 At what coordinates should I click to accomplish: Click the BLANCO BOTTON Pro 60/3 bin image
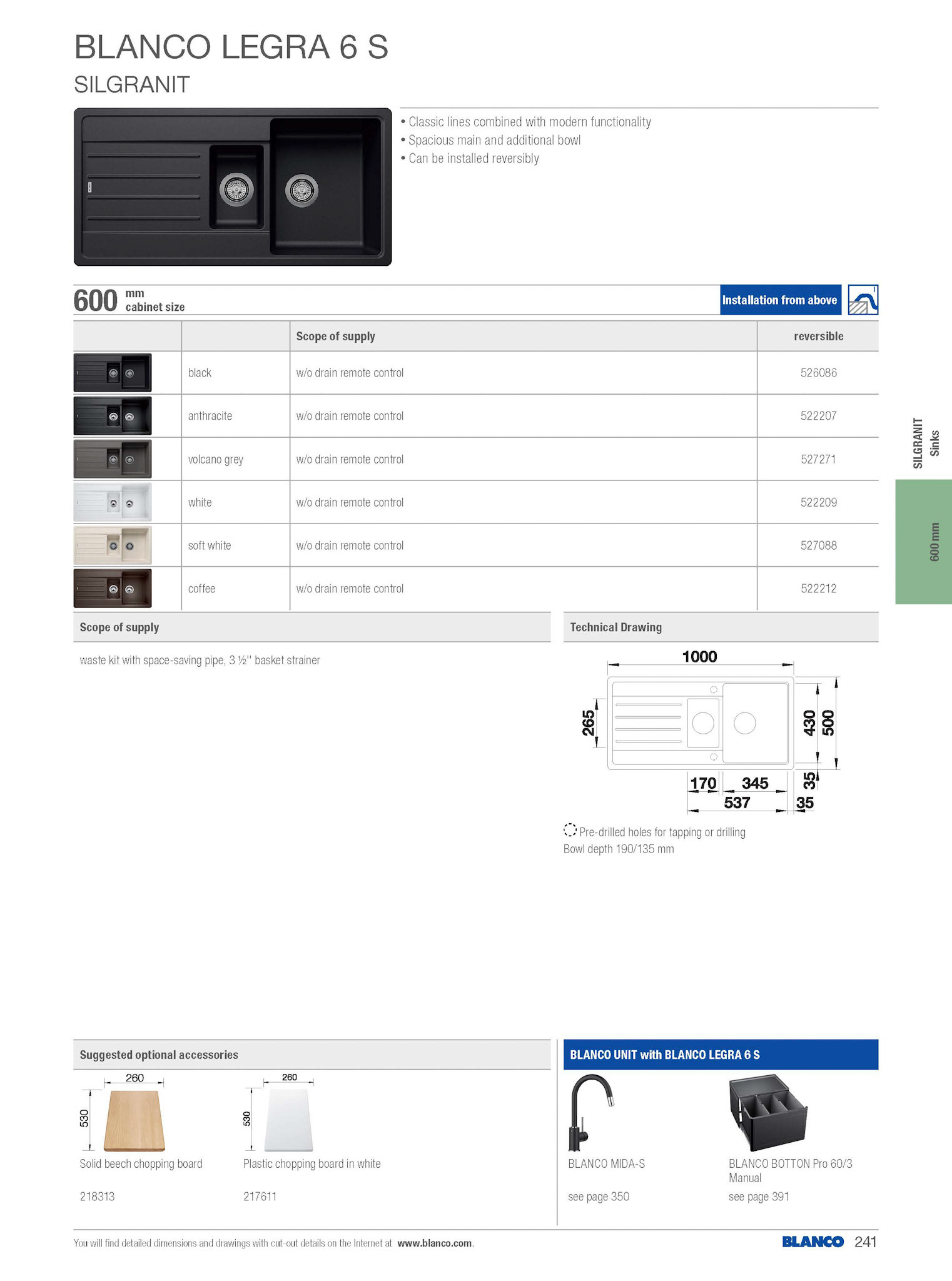[768, 1113]
